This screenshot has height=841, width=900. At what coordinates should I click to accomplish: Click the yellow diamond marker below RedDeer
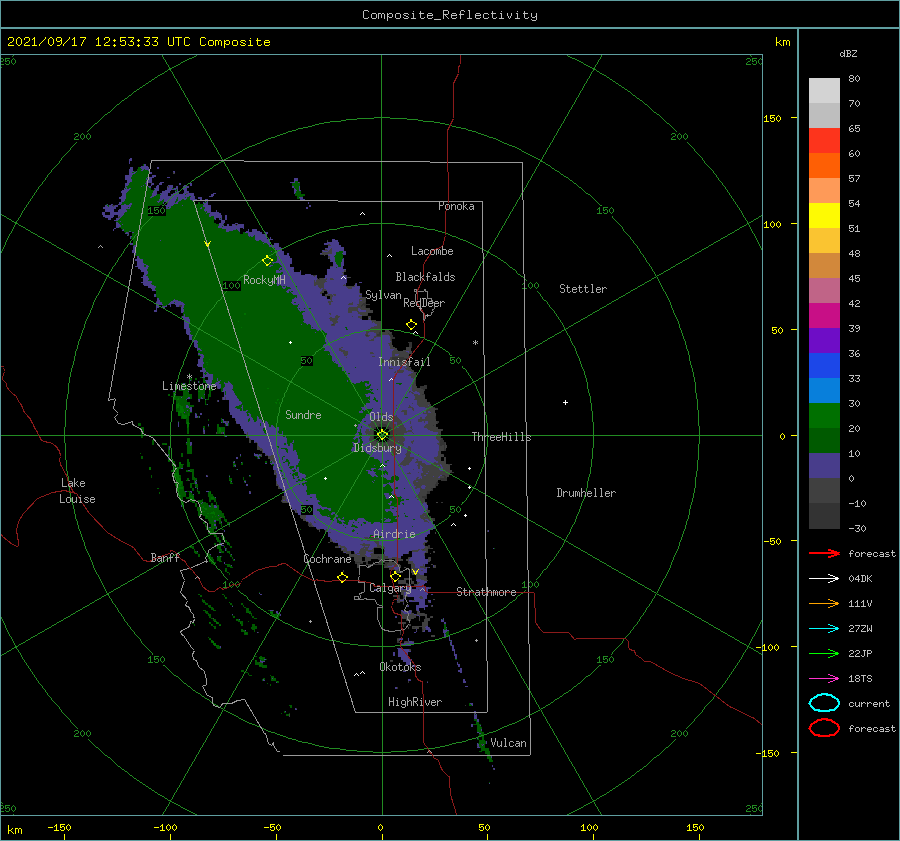[412, 324]
